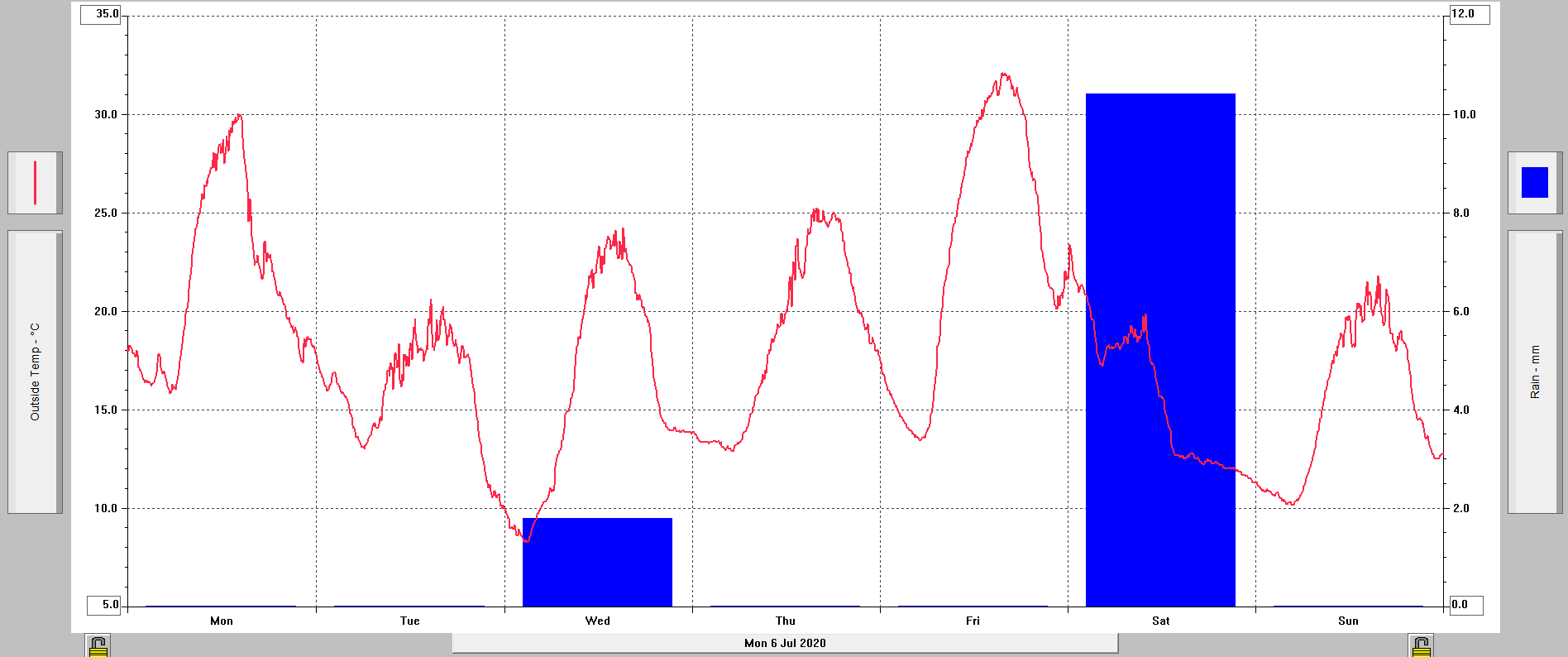1568x657 pixels.
Task: Click the Wednesday rain bar
Action: pyautogui.click(x=597, y=563)
